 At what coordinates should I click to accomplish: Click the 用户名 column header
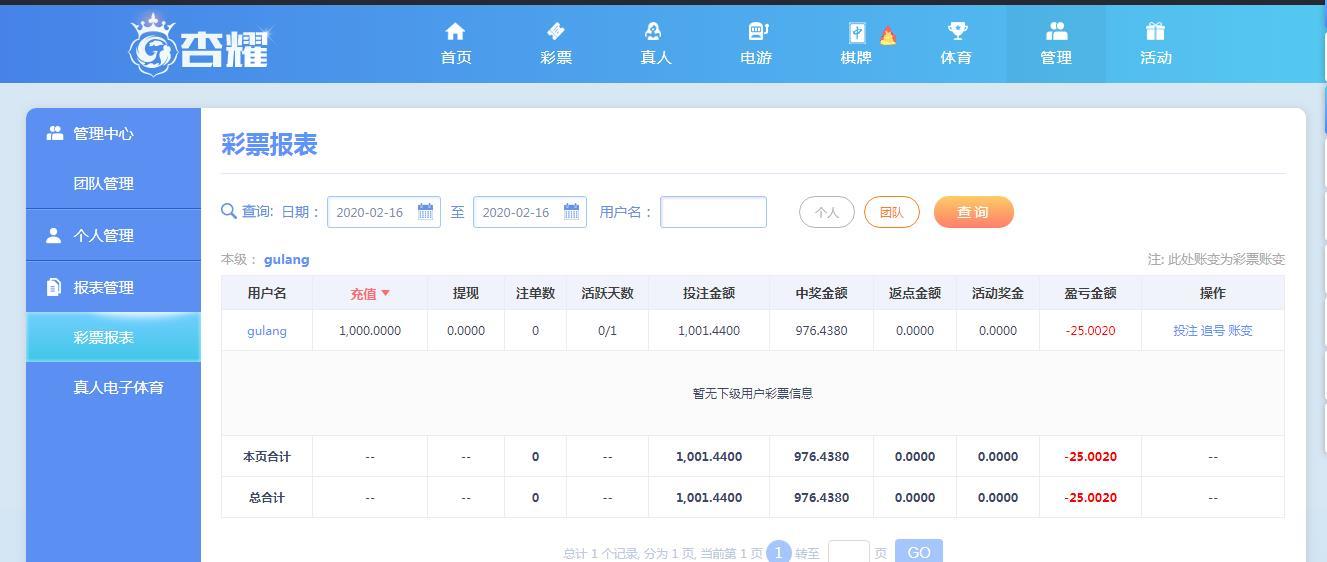pyautogui.click(x=267, y=293)
